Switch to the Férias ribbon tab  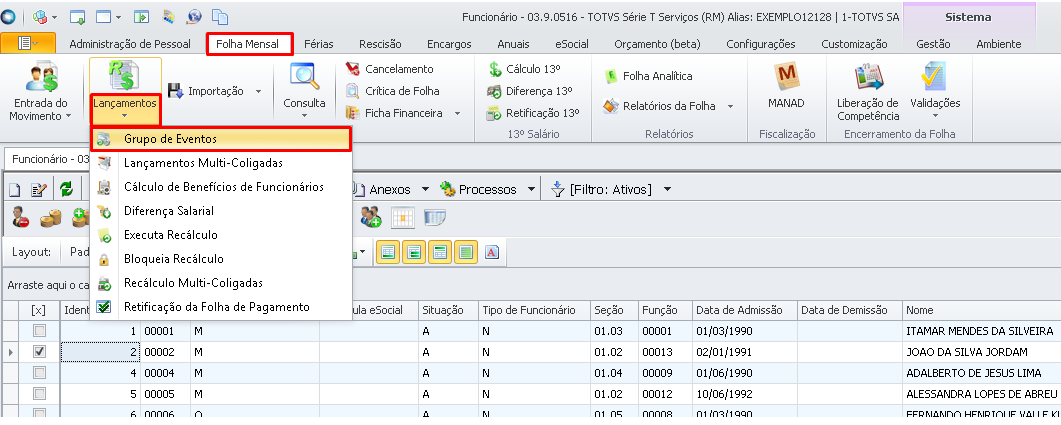pyautogui.click(x=319, y=44)
